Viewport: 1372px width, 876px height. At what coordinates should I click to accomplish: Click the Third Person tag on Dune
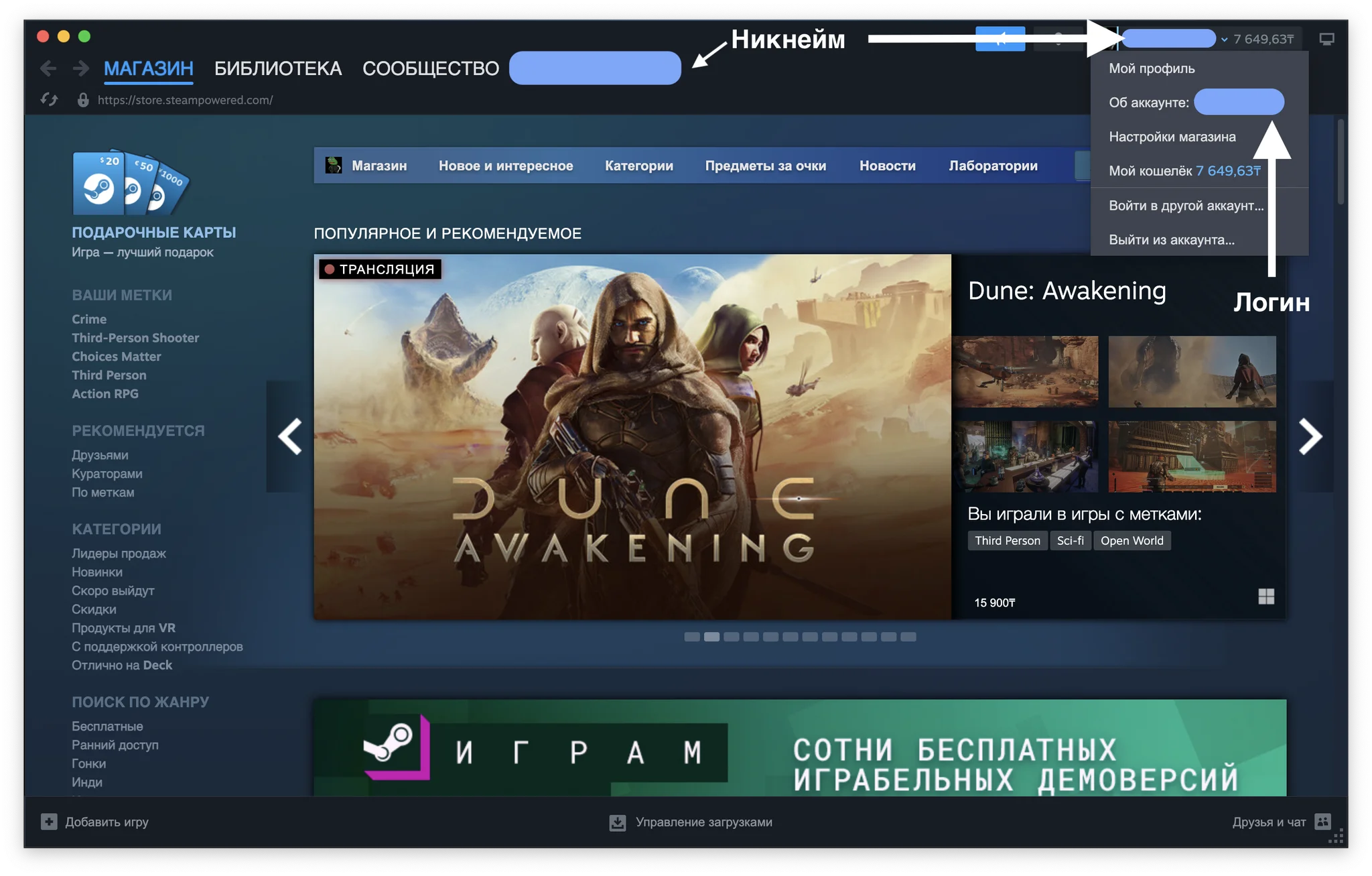tap(1008, 541)
